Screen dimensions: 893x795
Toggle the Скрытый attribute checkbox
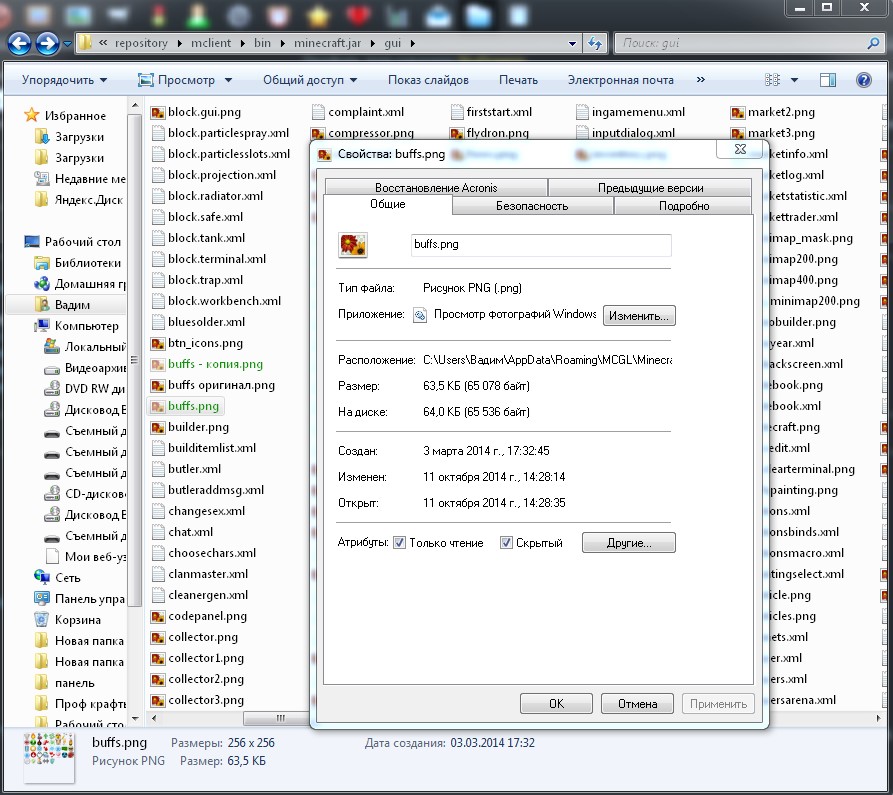[x=507, y=543]
